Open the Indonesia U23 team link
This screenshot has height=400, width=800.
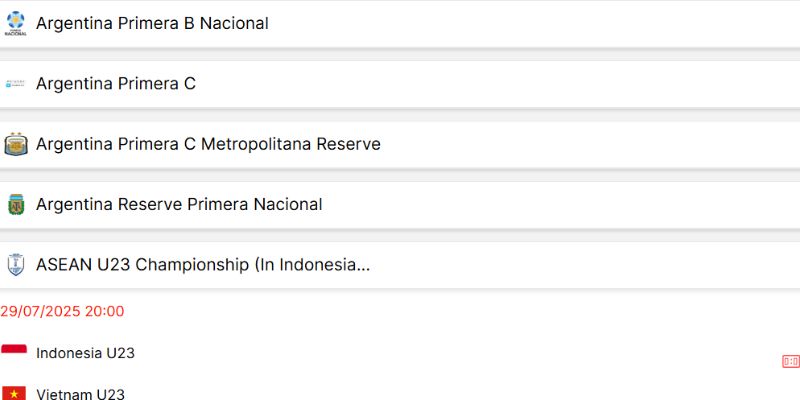(85, 353)
